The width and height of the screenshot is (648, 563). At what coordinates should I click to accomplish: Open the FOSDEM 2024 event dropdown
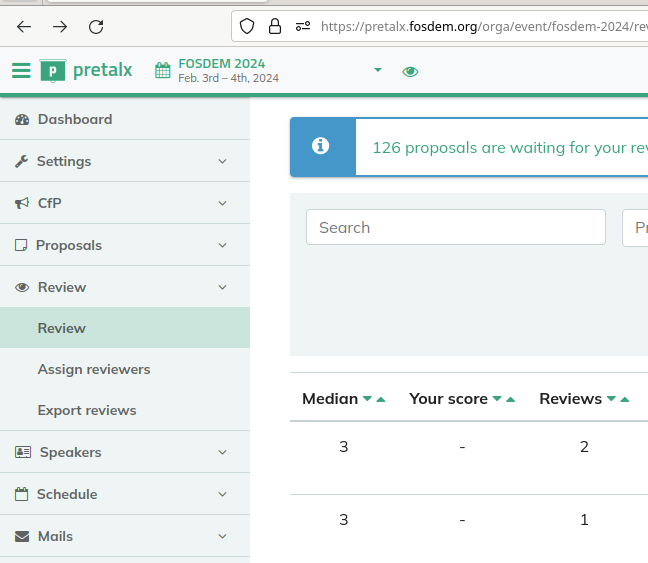pyautogui.click(x=377, y=70)
